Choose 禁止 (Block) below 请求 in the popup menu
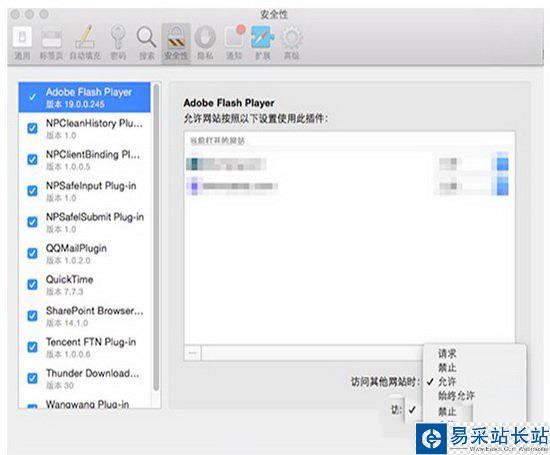550x455 pixels. tap(447, 368)
